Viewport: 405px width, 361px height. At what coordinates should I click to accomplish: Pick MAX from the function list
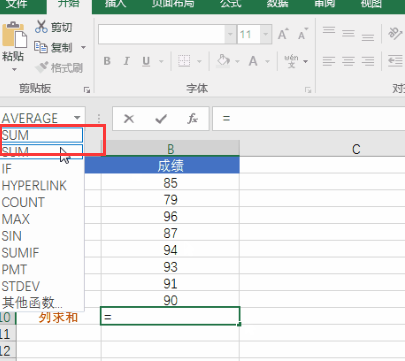coord(42,219)
